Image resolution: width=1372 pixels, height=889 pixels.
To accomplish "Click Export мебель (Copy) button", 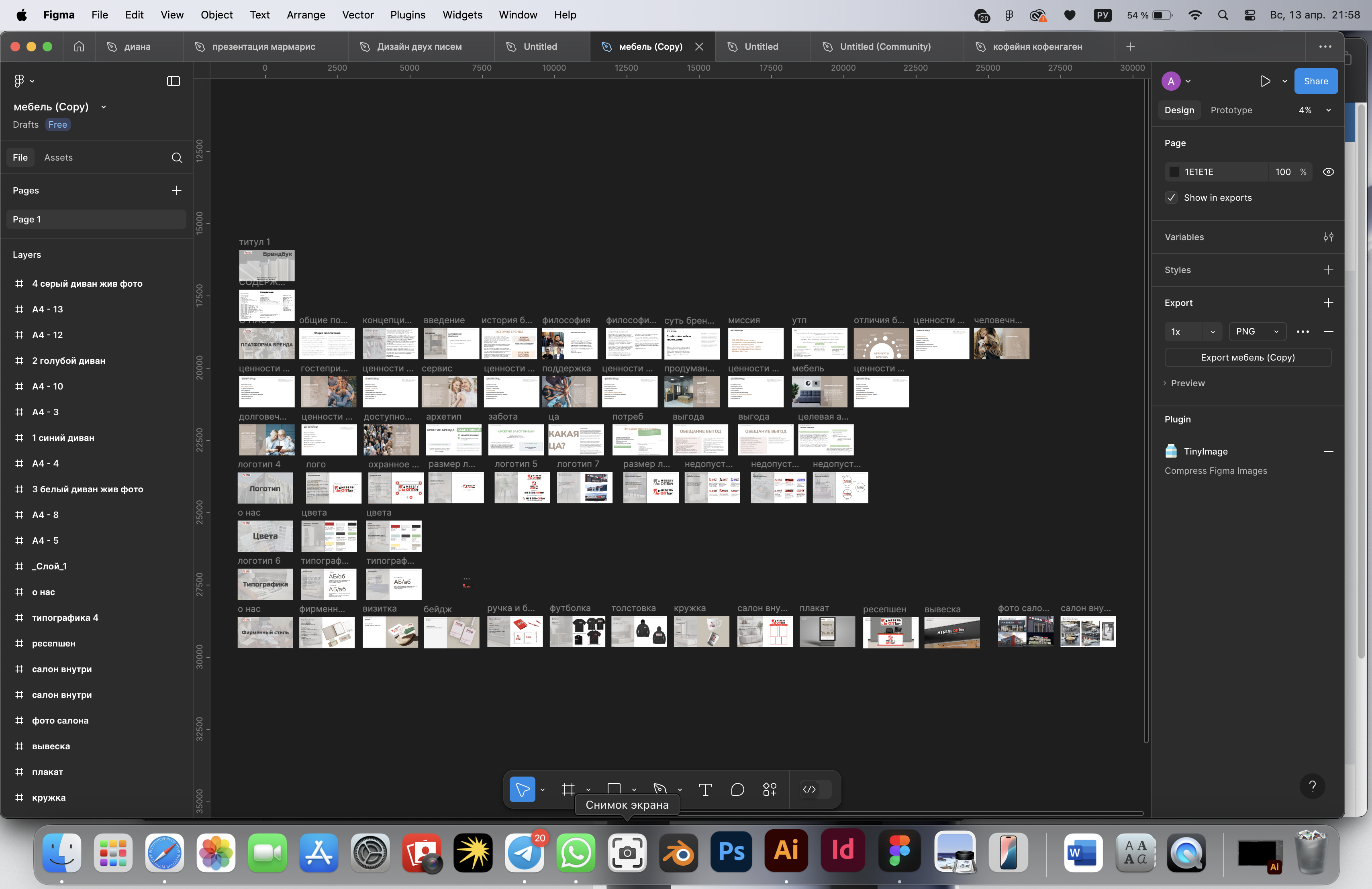I will pos(1247,357).
